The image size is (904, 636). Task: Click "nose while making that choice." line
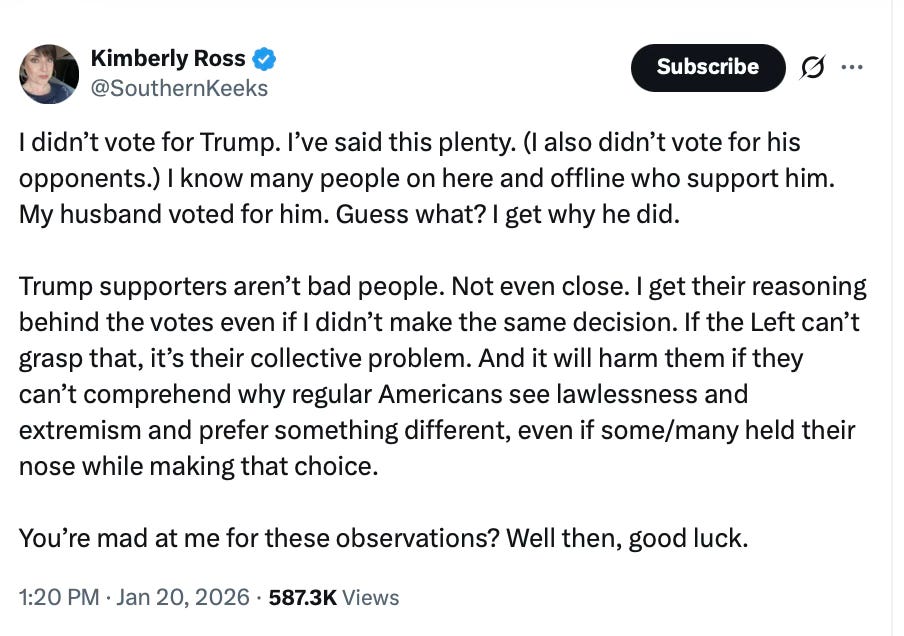[x=199, y=466]
